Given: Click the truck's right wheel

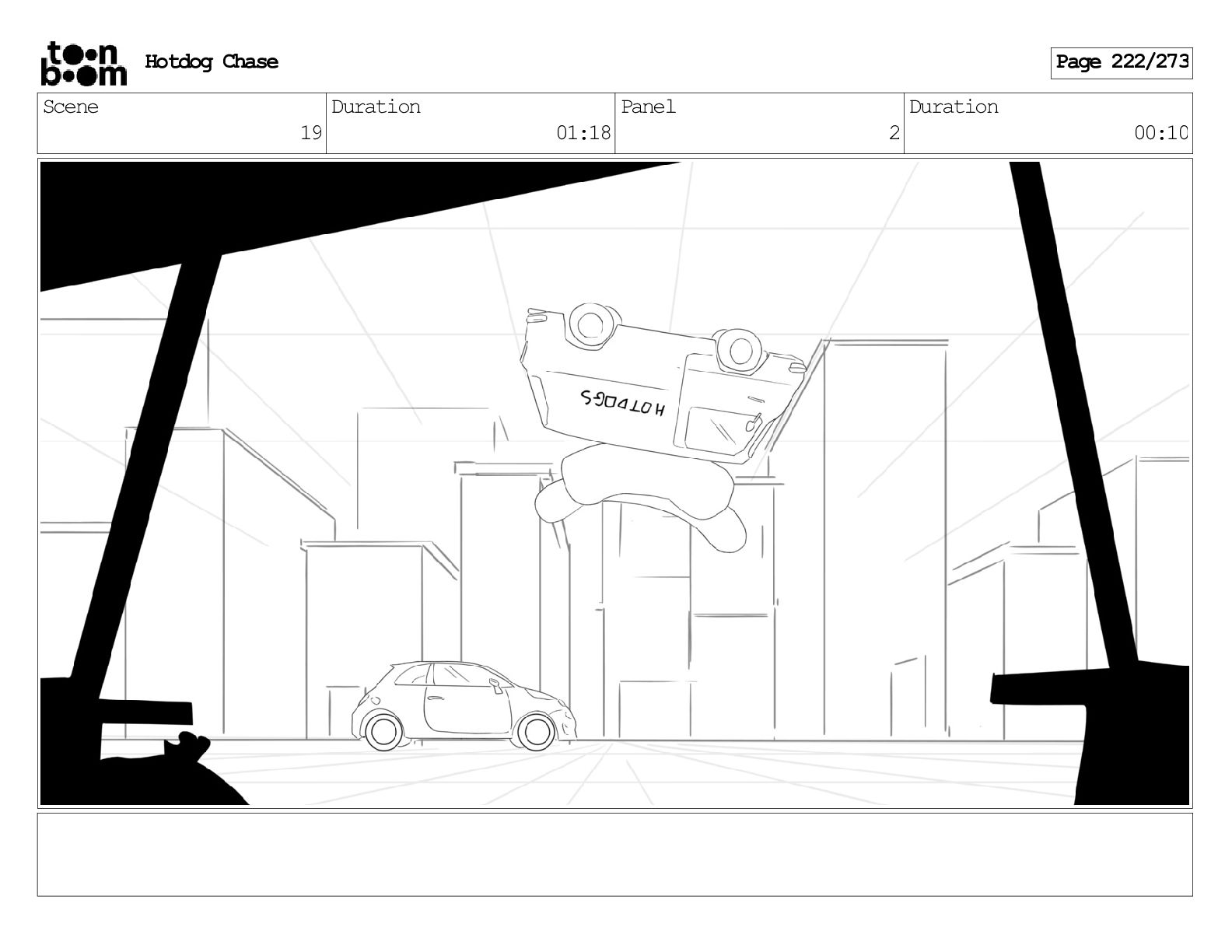Looking at the screenshot, I should coord(737,349).
